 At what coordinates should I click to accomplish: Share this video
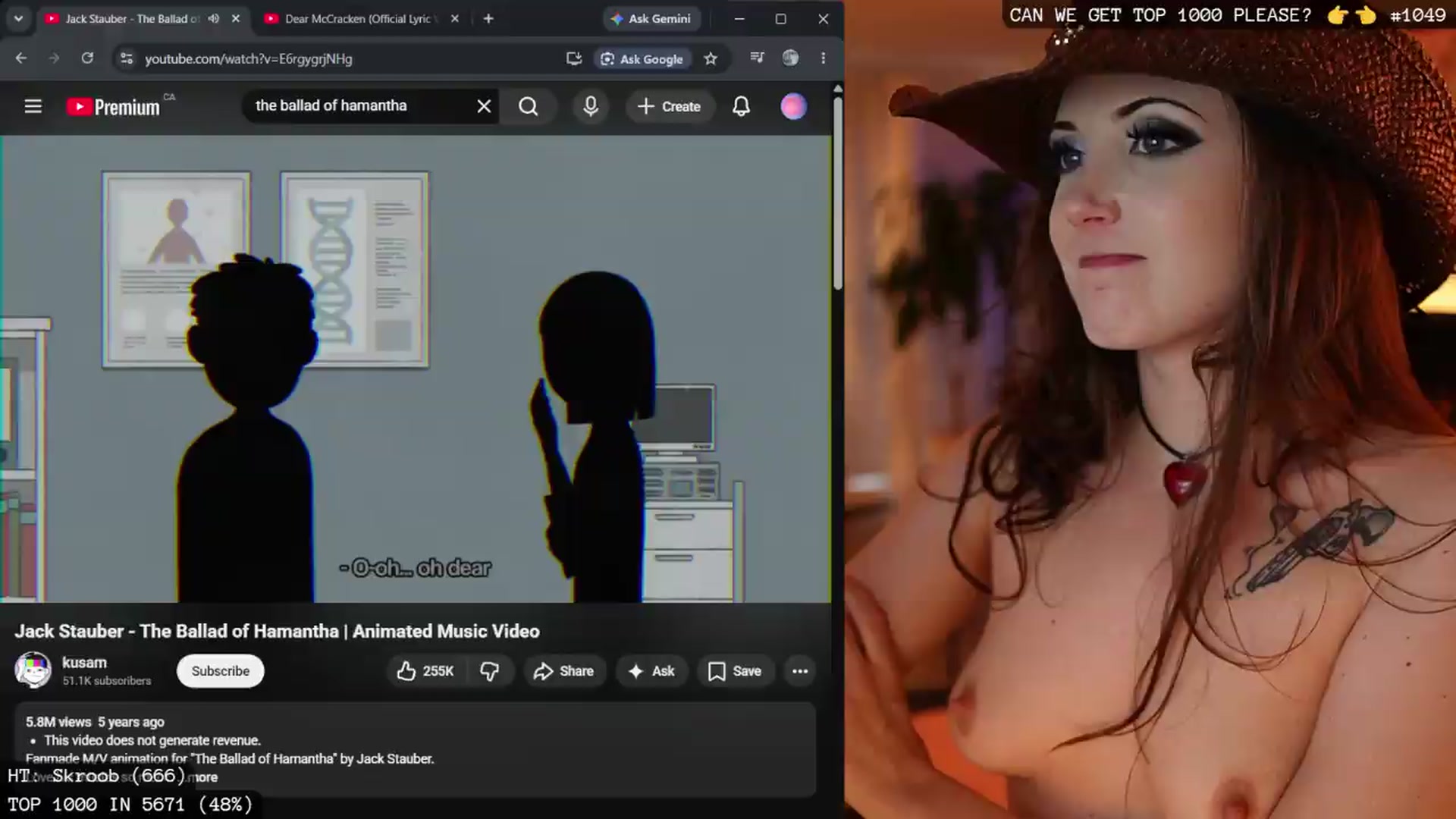(x=563, y=671)
